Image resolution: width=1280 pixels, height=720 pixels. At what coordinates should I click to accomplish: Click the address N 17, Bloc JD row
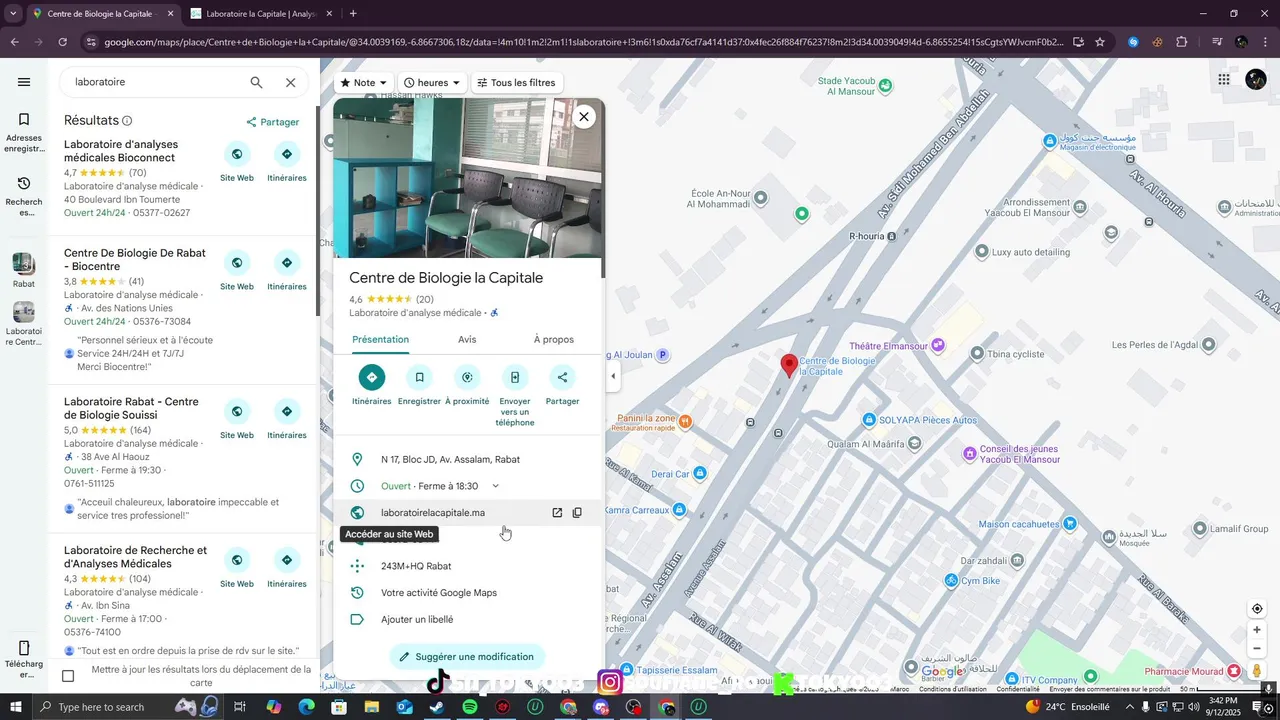tap(468, 460)
